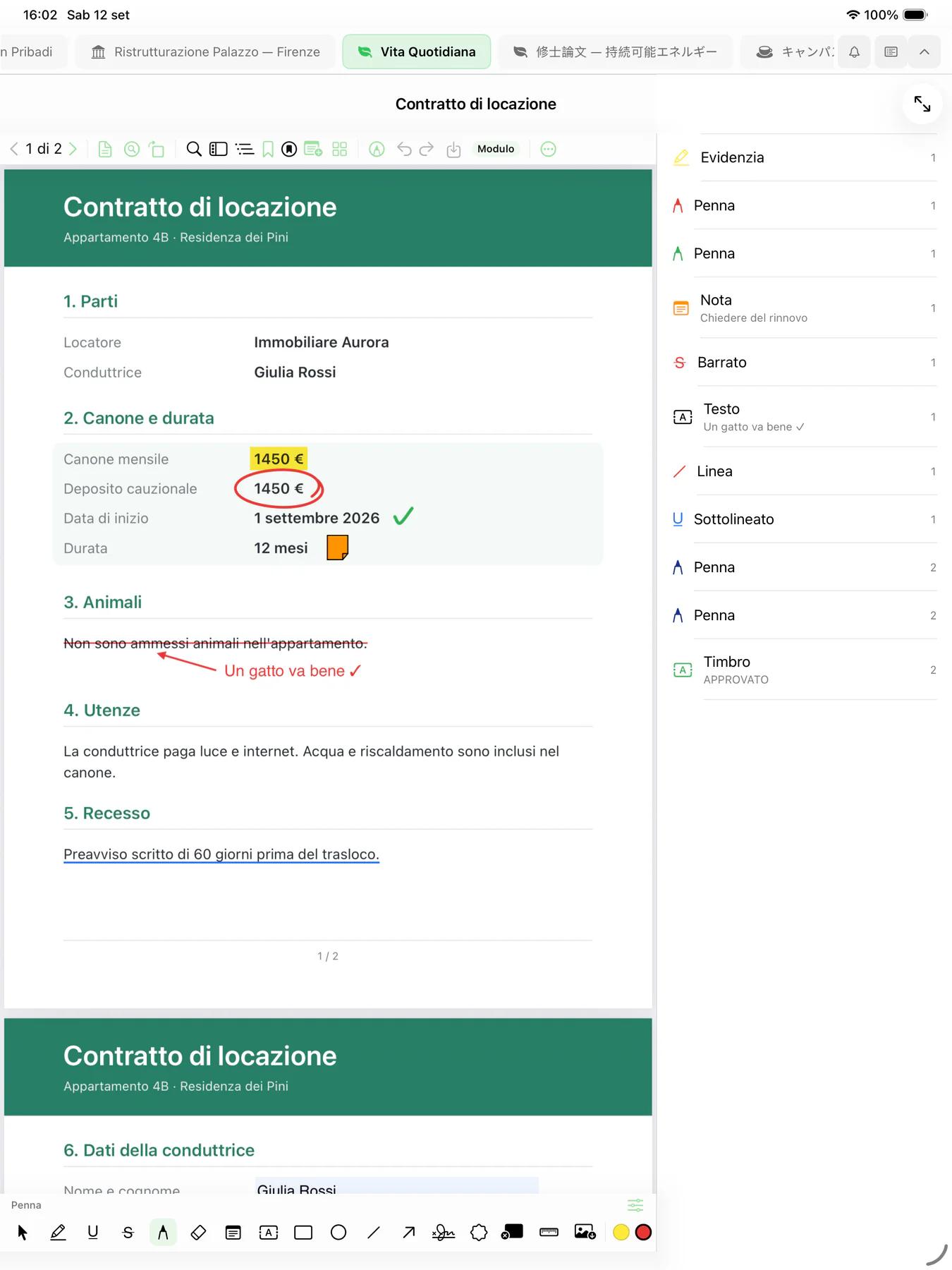Switch to the キャンパ tab
This screenshot has width=952, height=1270.
[787, 52]
